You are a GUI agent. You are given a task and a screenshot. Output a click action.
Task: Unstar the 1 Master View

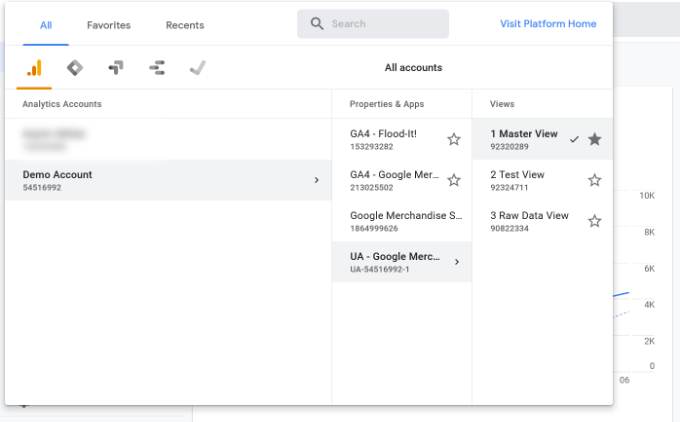coord(595,139)
